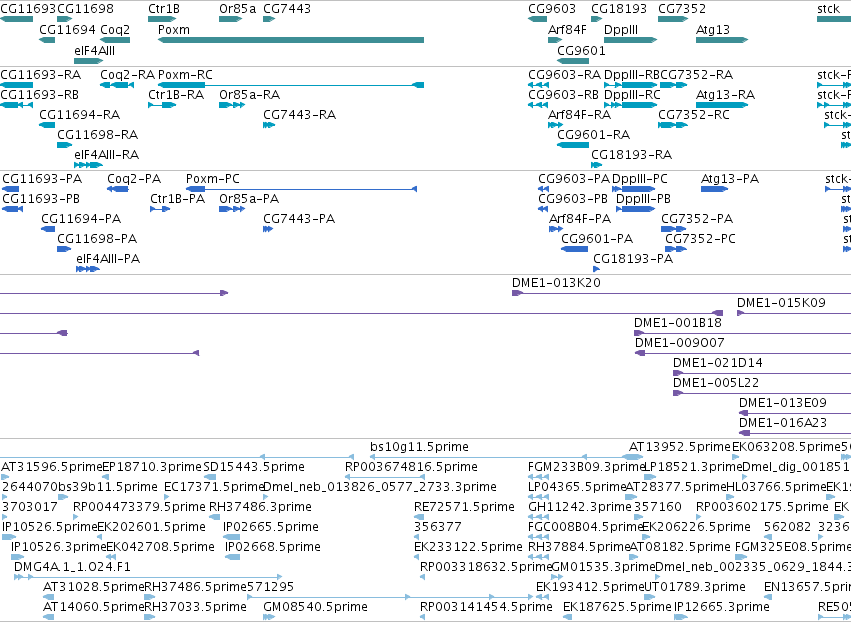This screenshot has width=851, height=622.
Task: Select the DME1-015K09 BAC clone
Action: coord(793,313)
